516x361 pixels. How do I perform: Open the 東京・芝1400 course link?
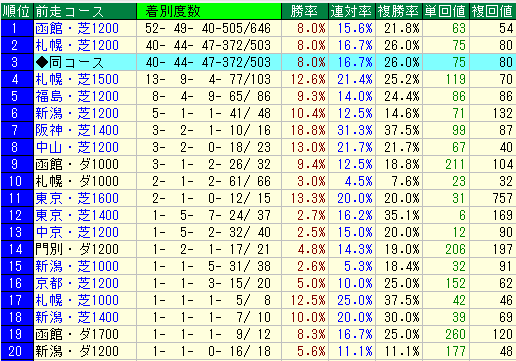[x=77, y=215]
